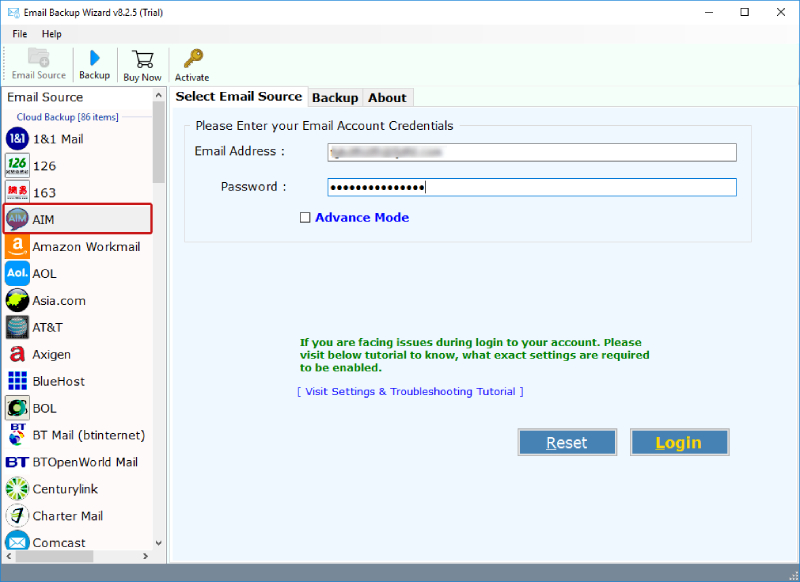Click the Login button
Screen dimensions: 800x582
[x=679, y=441]
